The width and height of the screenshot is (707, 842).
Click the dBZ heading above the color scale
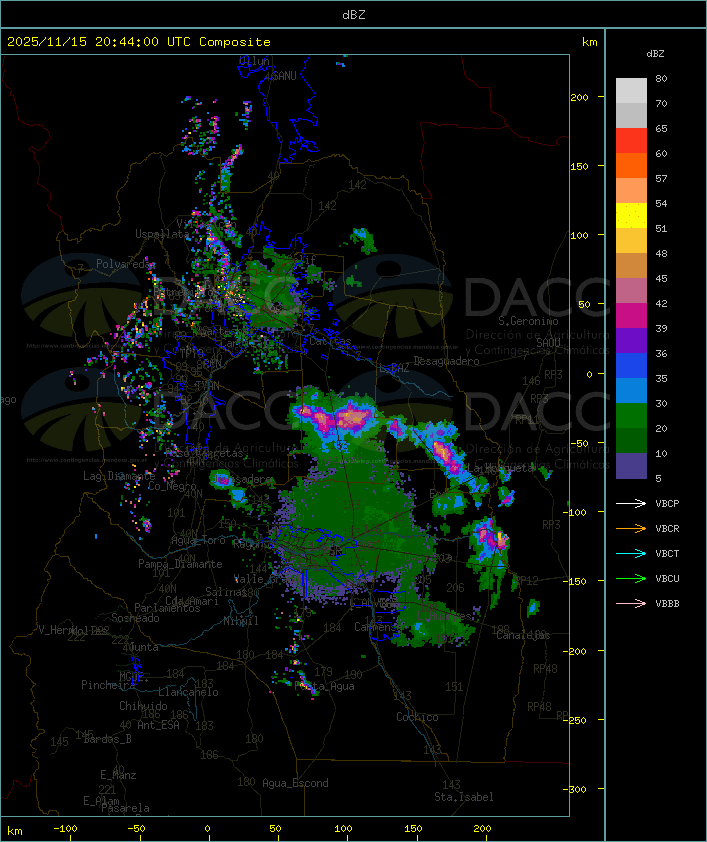click(655, 54)
